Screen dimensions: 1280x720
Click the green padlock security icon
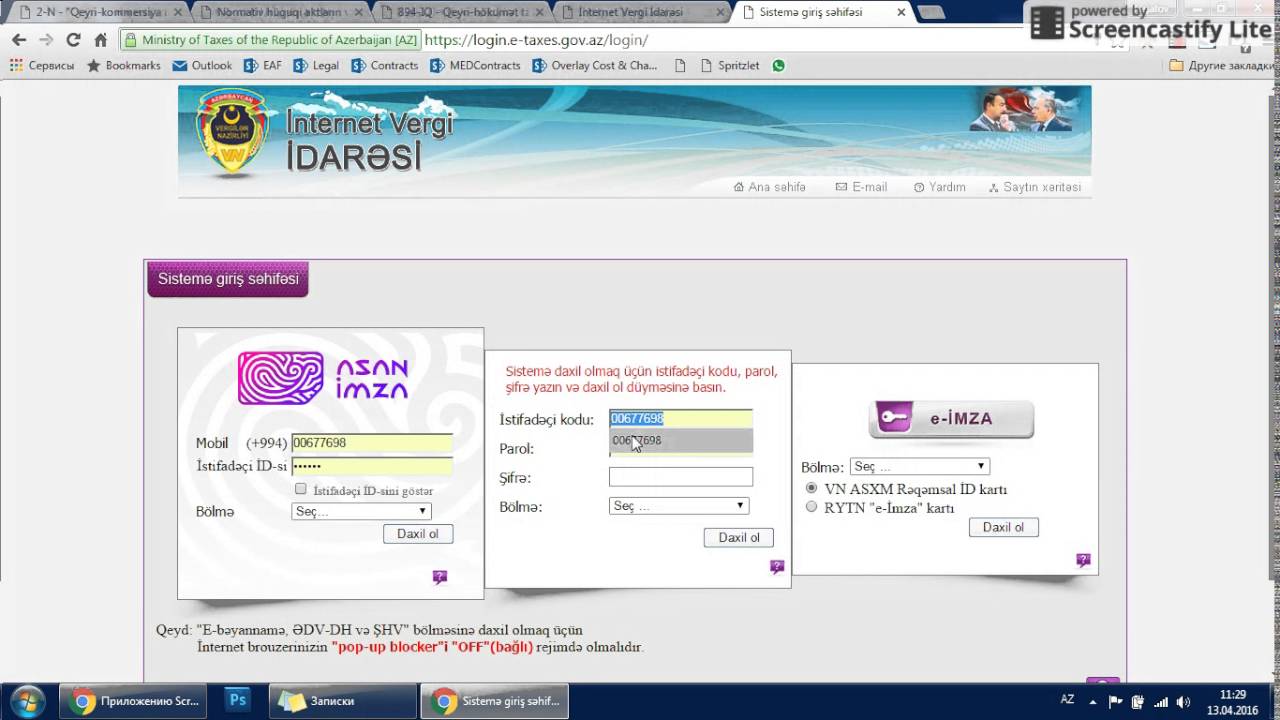pyautogui.click(x=130, y=40)
